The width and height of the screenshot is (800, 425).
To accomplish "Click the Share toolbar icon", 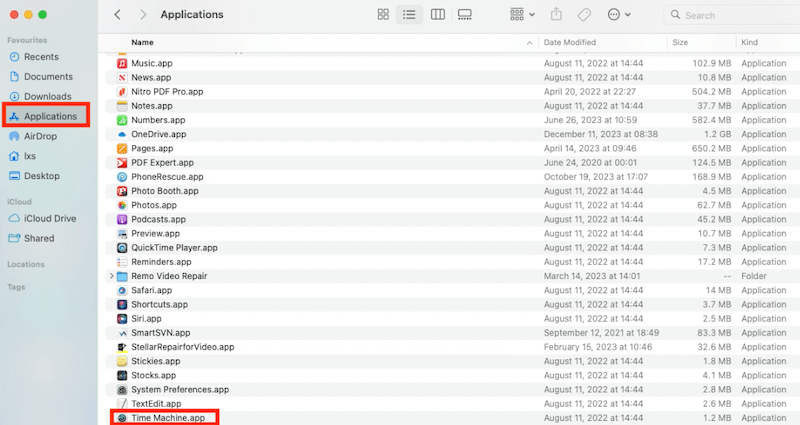I will (557, 15).
